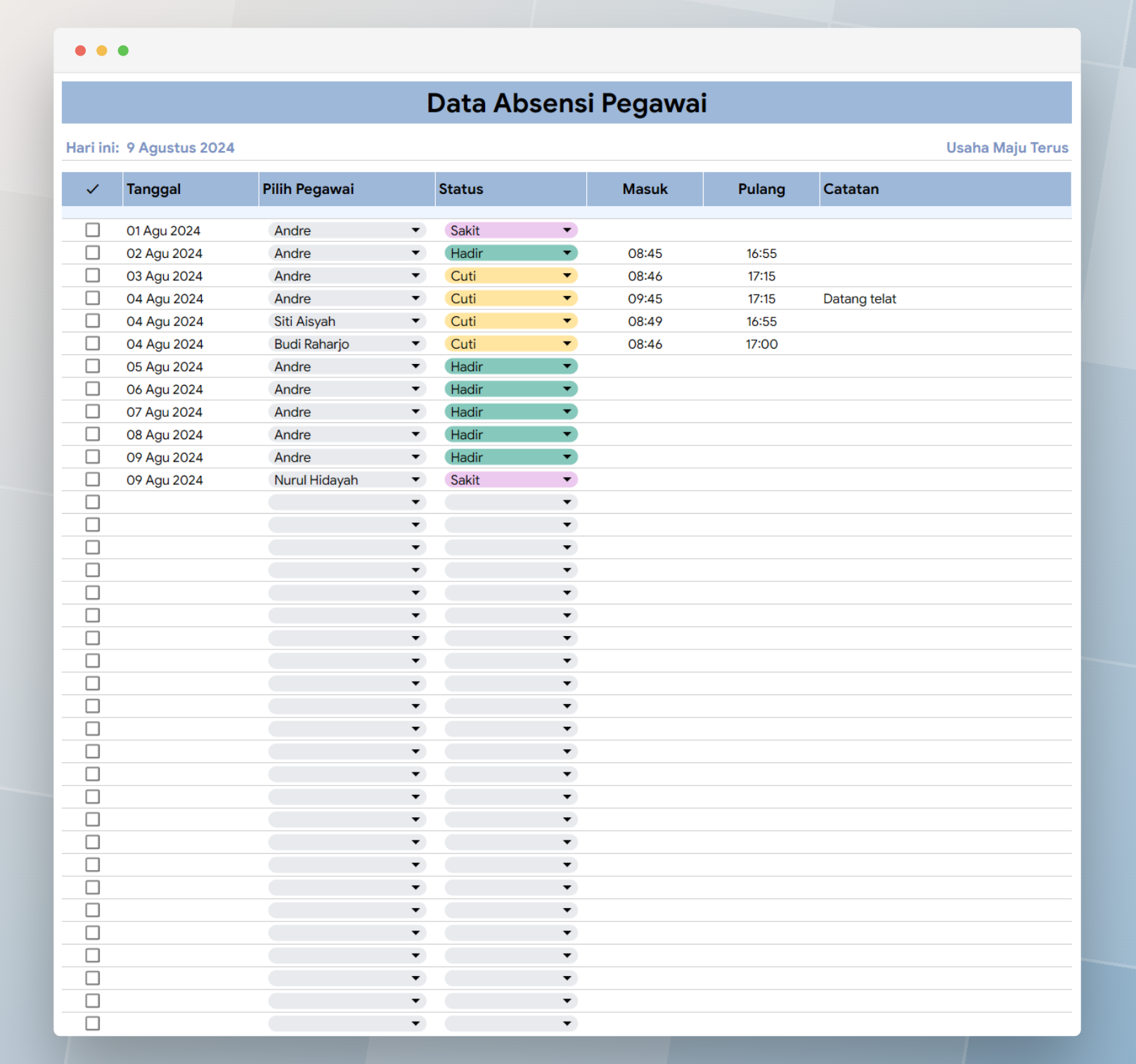Tick the checkbox in Andre's 09 Agu 2024 row

(92, 456)
